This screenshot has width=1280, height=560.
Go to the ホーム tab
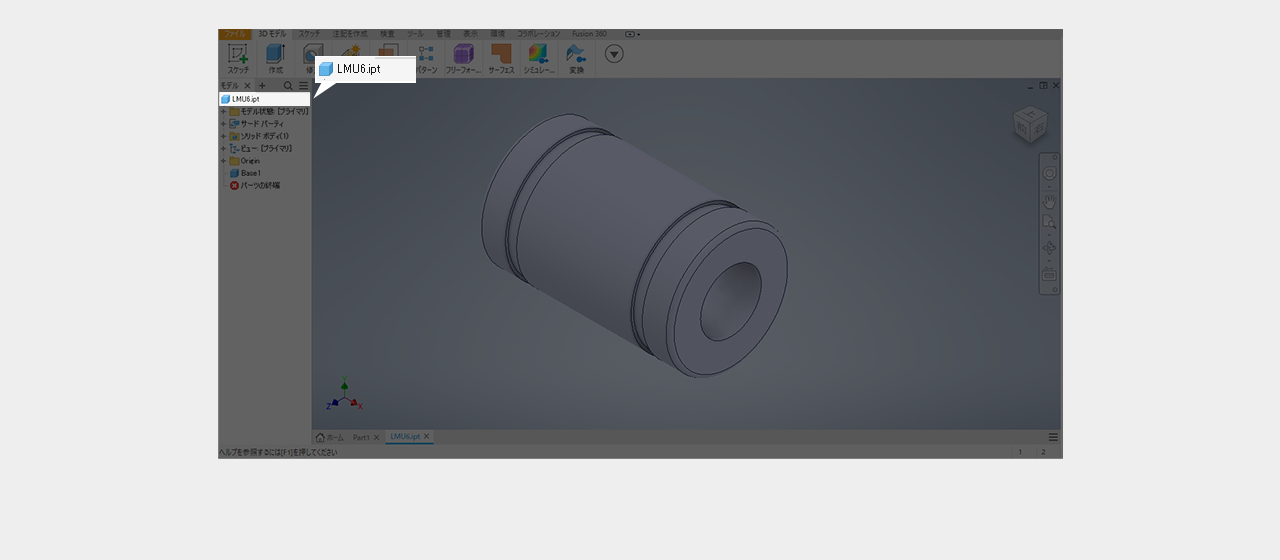coord(330,438)
